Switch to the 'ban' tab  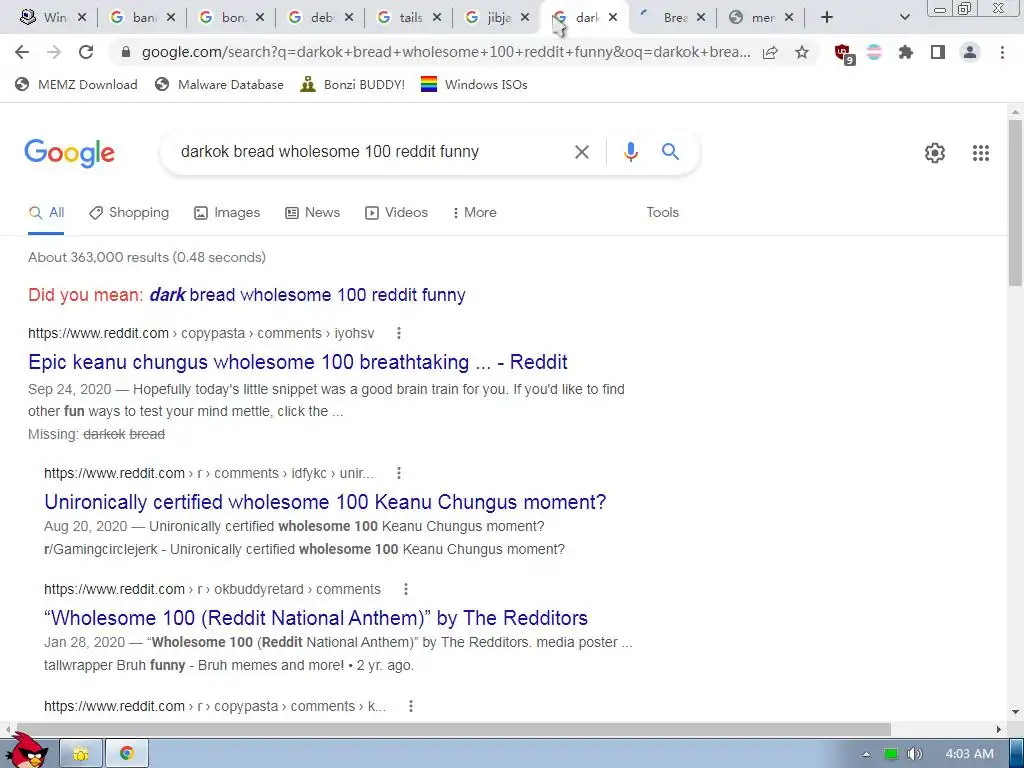[x=140, y=18]
